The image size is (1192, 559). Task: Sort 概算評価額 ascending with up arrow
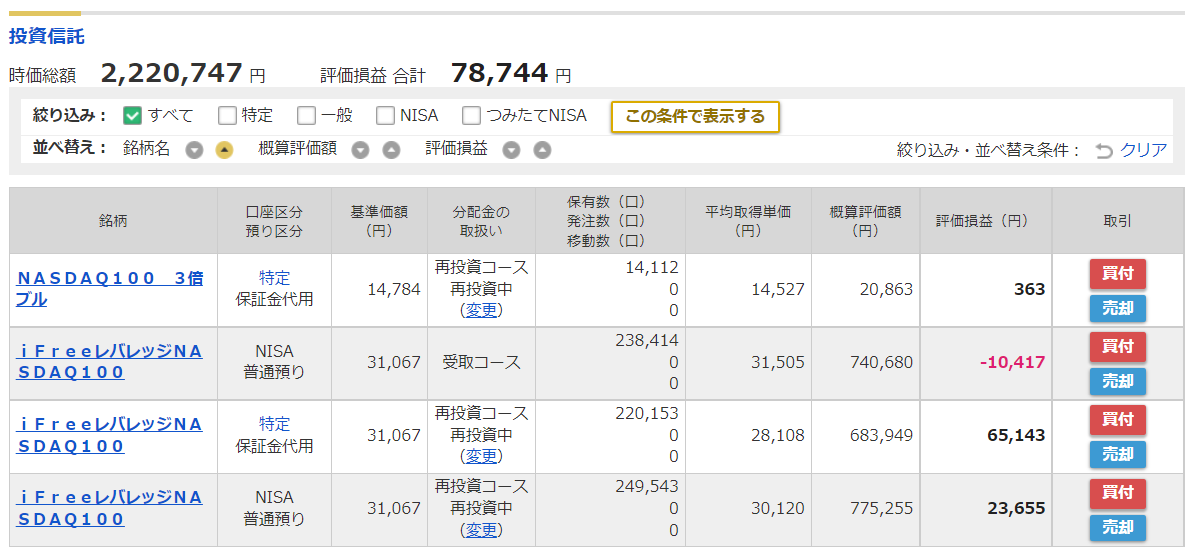click(391, 151)
